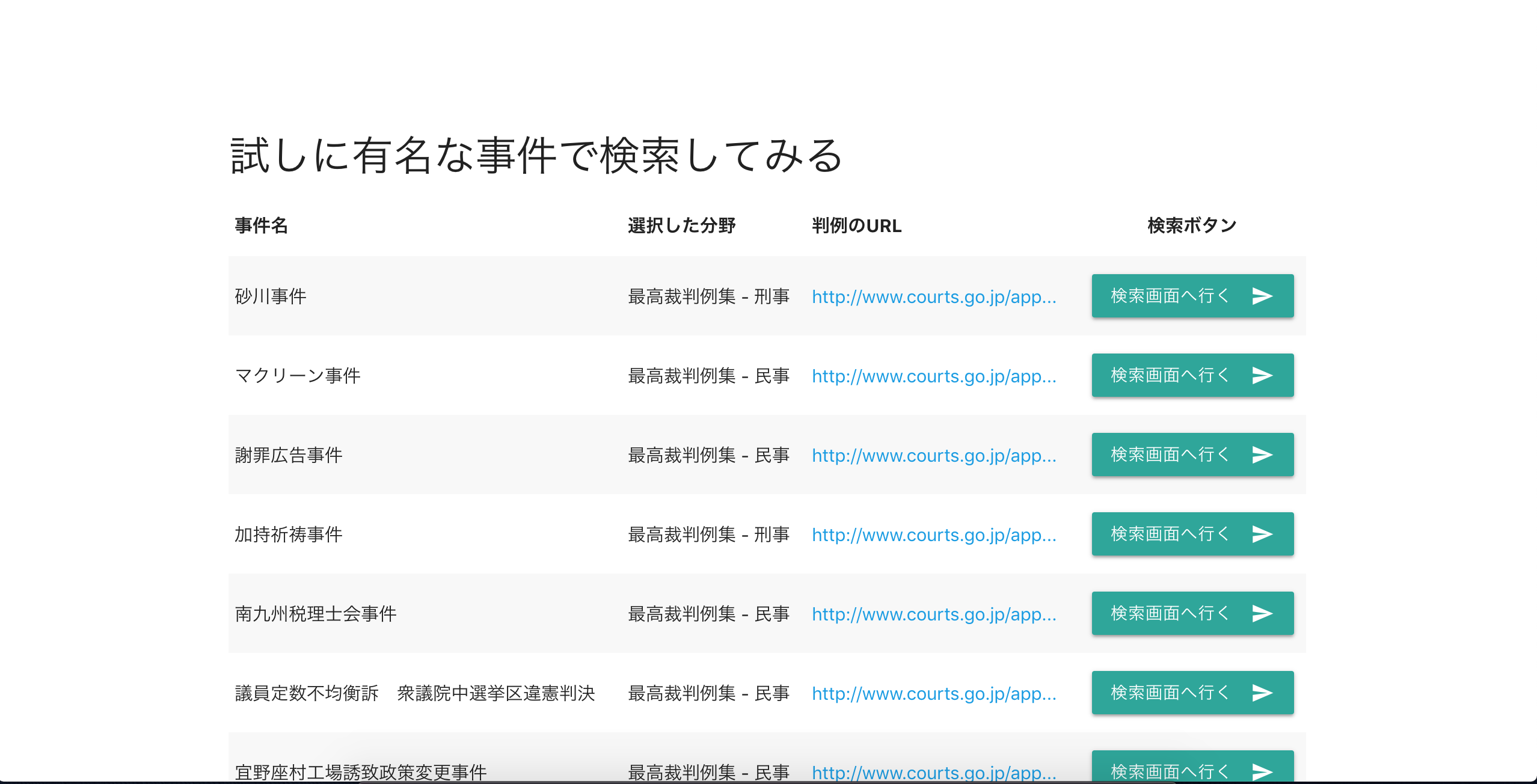Open the judgment URL for マクリーン事件
The height and width of the screenshot is (784, 1537).
click(x=934, y=376)
